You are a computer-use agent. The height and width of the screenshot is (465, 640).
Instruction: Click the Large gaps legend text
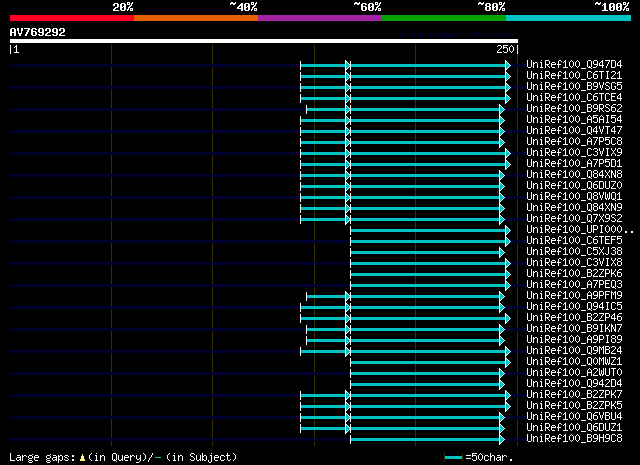click(x=123, y=457)
